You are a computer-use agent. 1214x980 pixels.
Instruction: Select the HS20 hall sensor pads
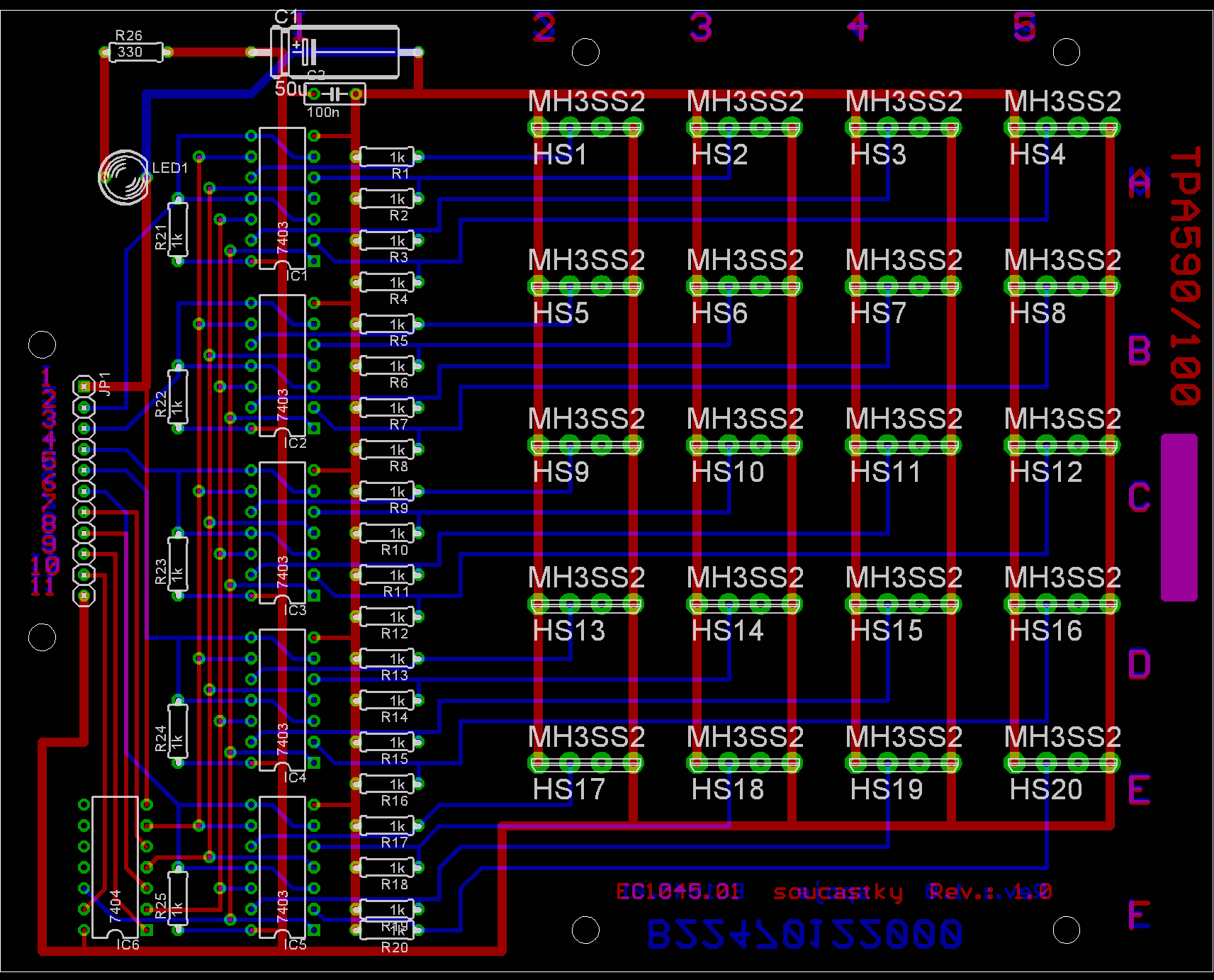point(1062,763)
